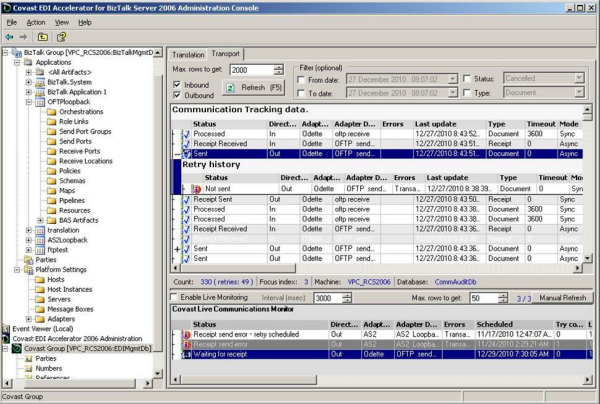Click the Back arrow toolbar icon
Image resolution: width=600 pixels, height=404 pixels.
[x=9, y=37]
